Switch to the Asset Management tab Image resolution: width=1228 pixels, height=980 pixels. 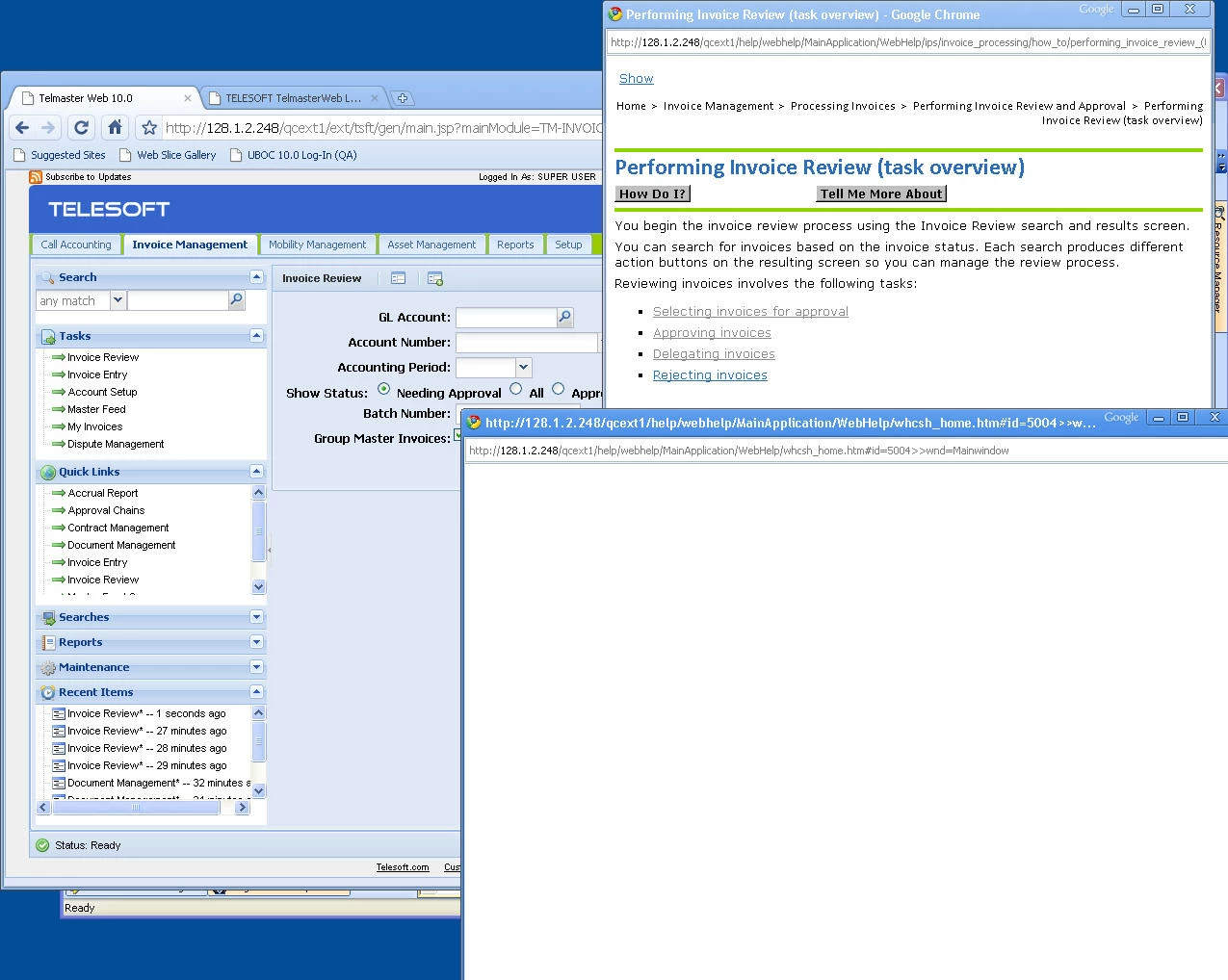tap(431, 245)
